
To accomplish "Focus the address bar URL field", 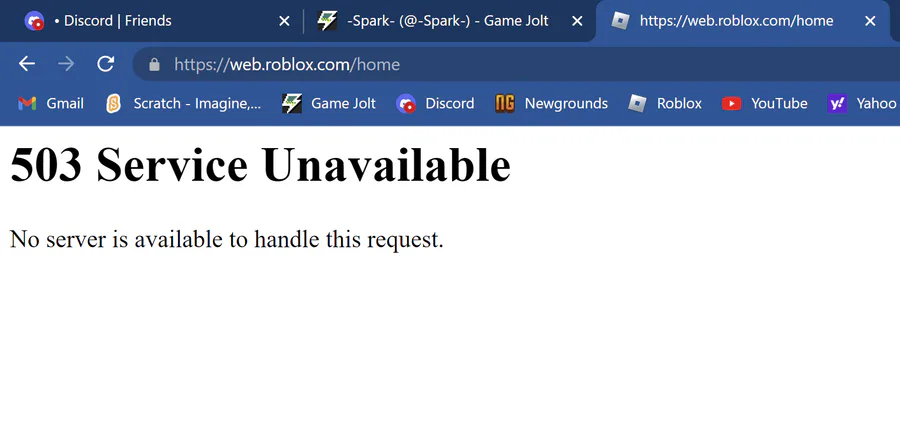I will point(517,64).
